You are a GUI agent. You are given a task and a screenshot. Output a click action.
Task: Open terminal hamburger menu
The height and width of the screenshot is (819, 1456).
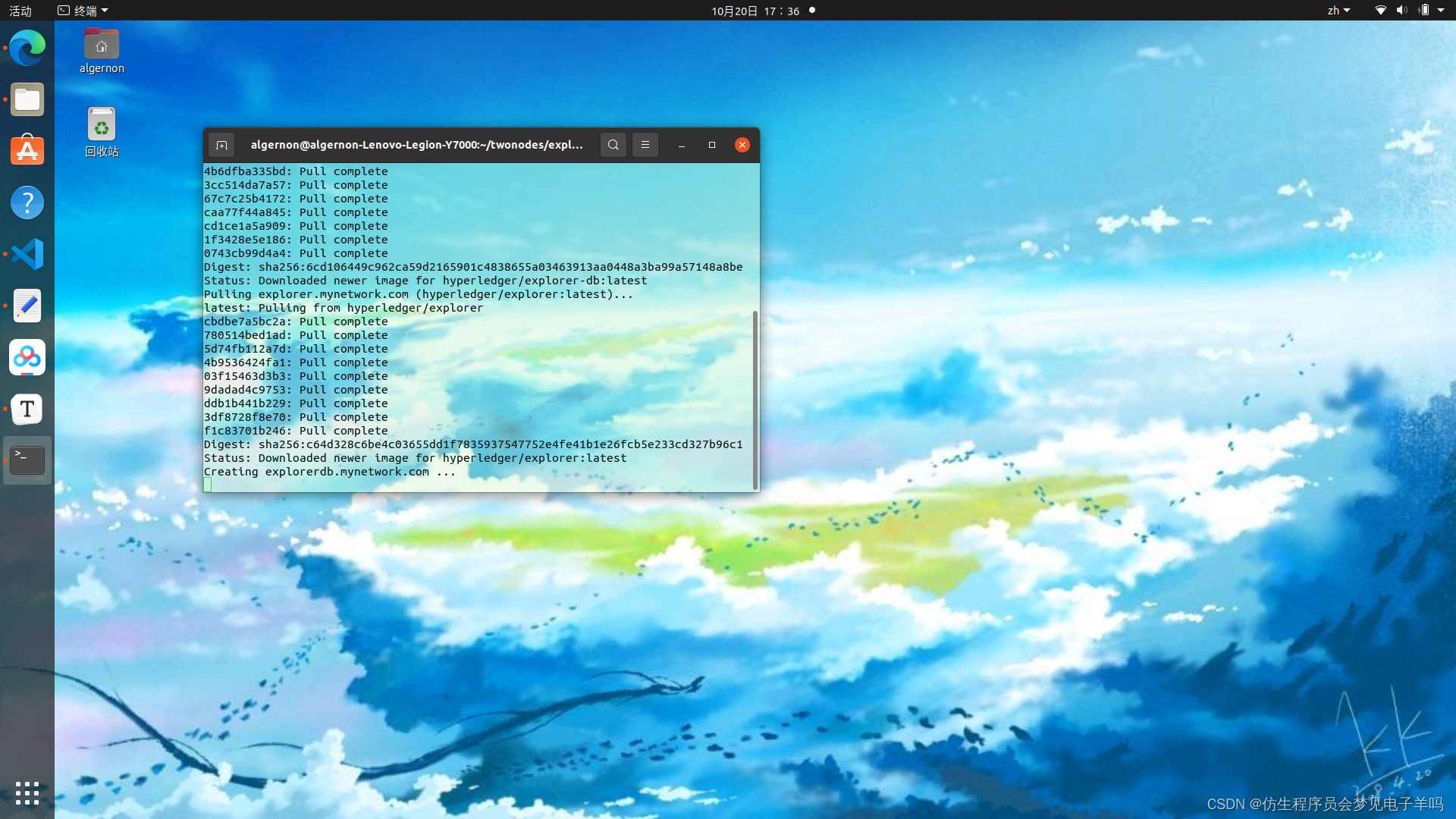645,145
